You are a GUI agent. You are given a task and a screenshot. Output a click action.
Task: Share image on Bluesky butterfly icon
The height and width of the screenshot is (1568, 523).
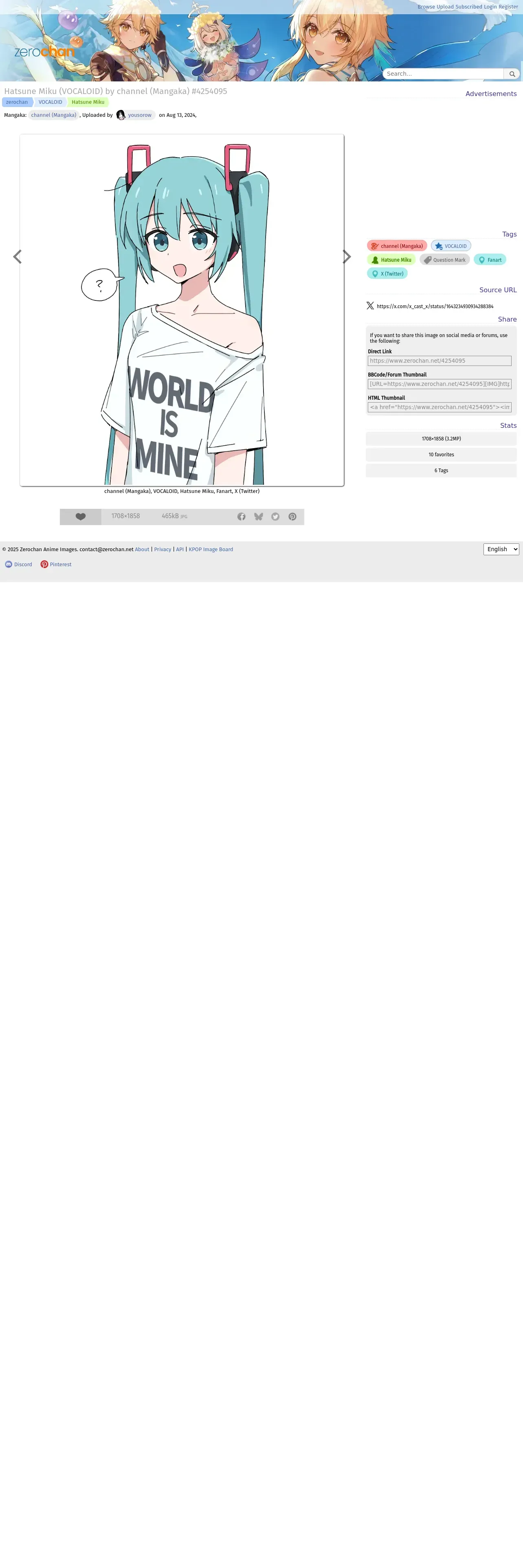pyautogui.click(x=259, y=516)
